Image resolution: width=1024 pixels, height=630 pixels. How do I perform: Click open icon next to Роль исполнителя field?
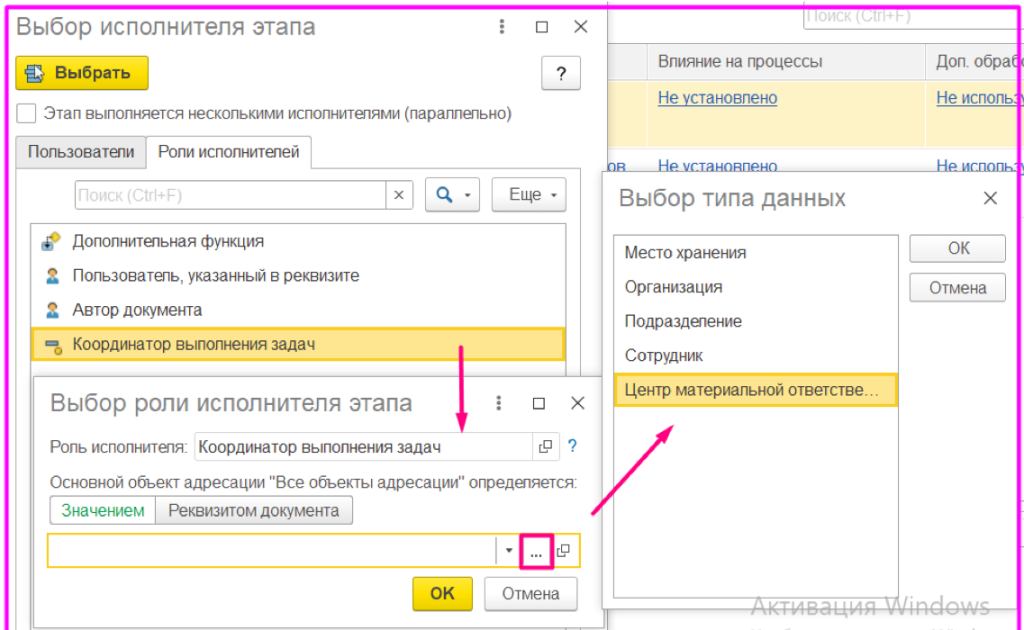tap(546, 447)
